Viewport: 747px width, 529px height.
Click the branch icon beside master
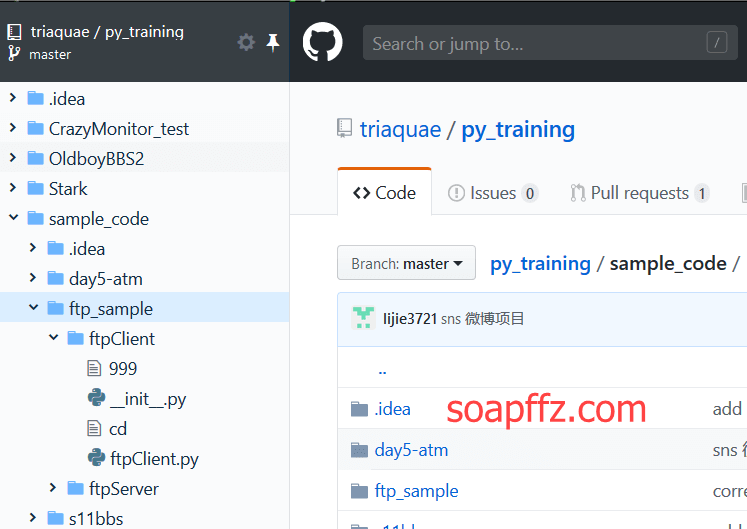pos(14,54)
